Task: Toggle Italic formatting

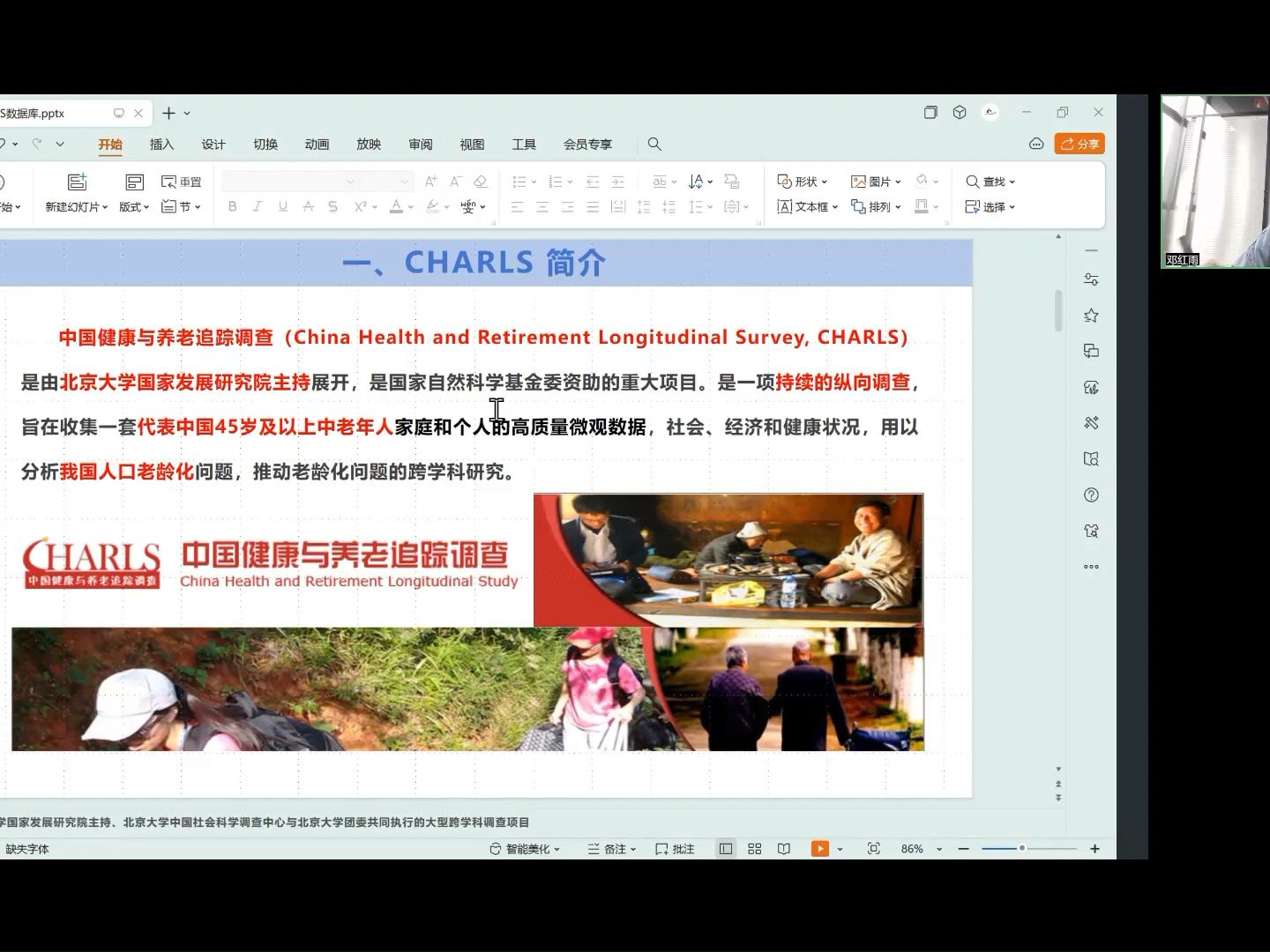Action: (257, 206)
